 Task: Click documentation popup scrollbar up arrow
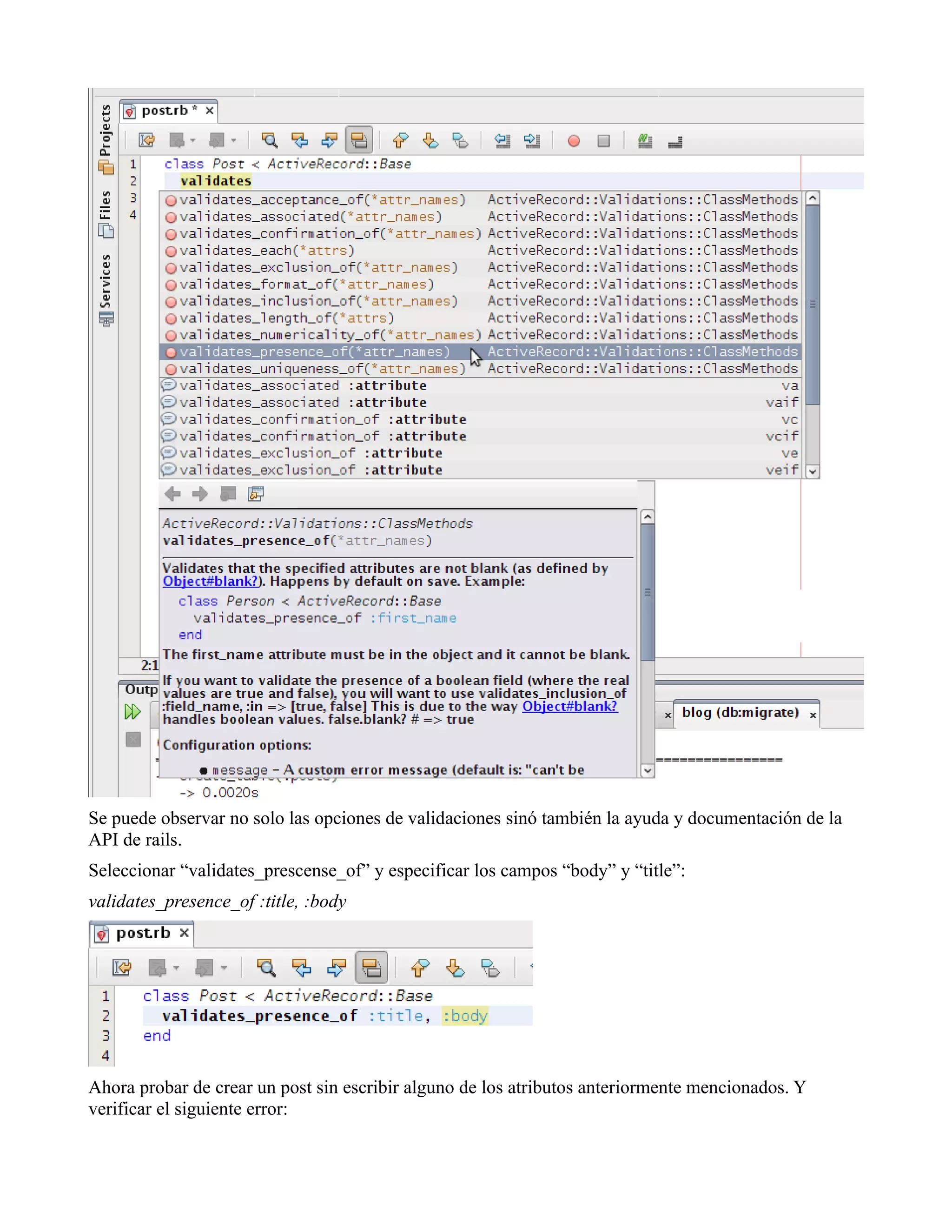(x=648, y=517)
